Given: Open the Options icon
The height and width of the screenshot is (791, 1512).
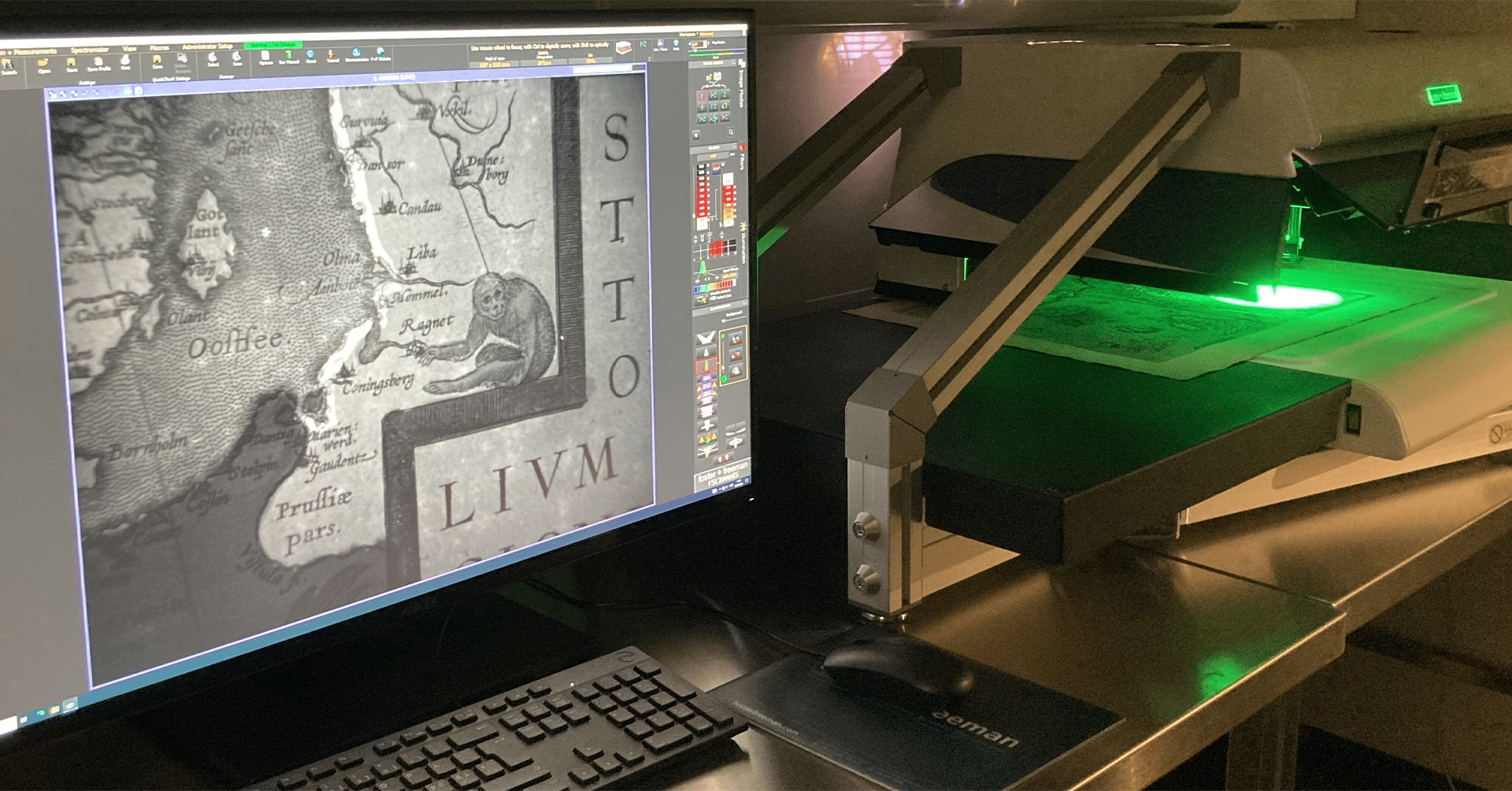Looking at the screenshot, I should pos(265,57).
